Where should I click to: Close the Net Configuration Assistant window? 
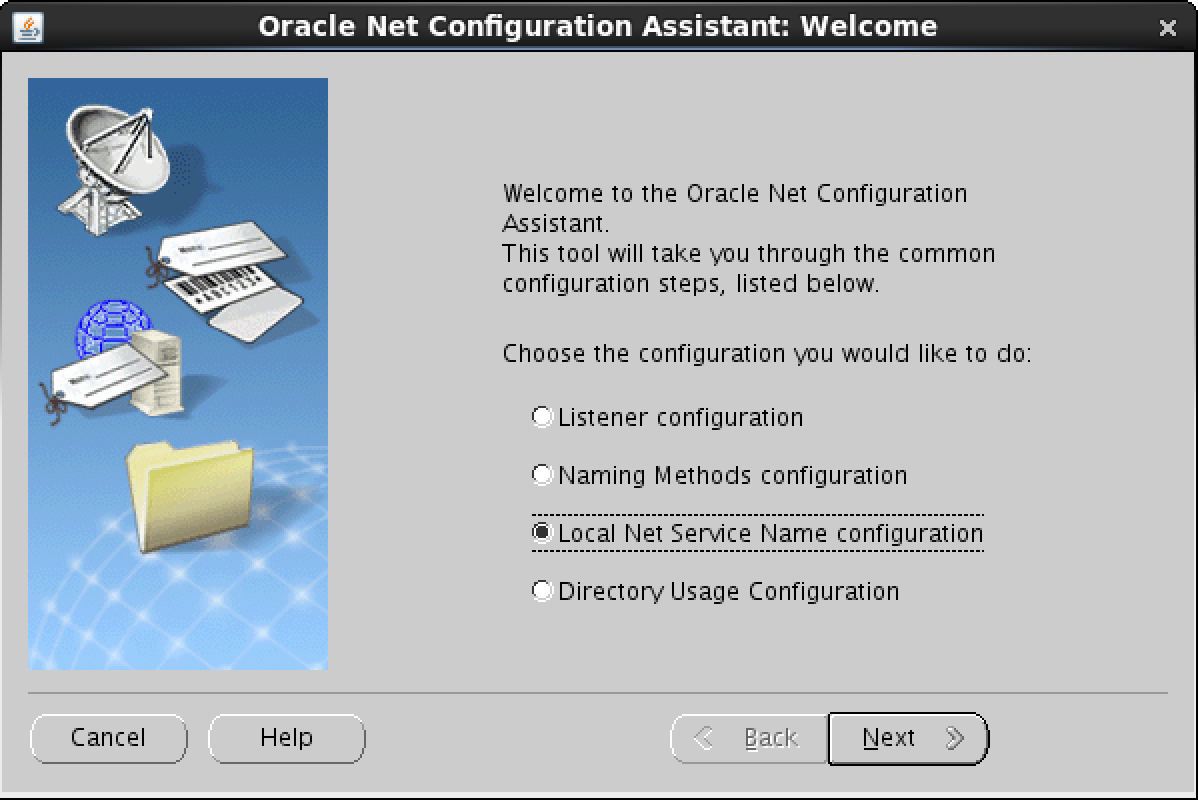point(1167,28)
